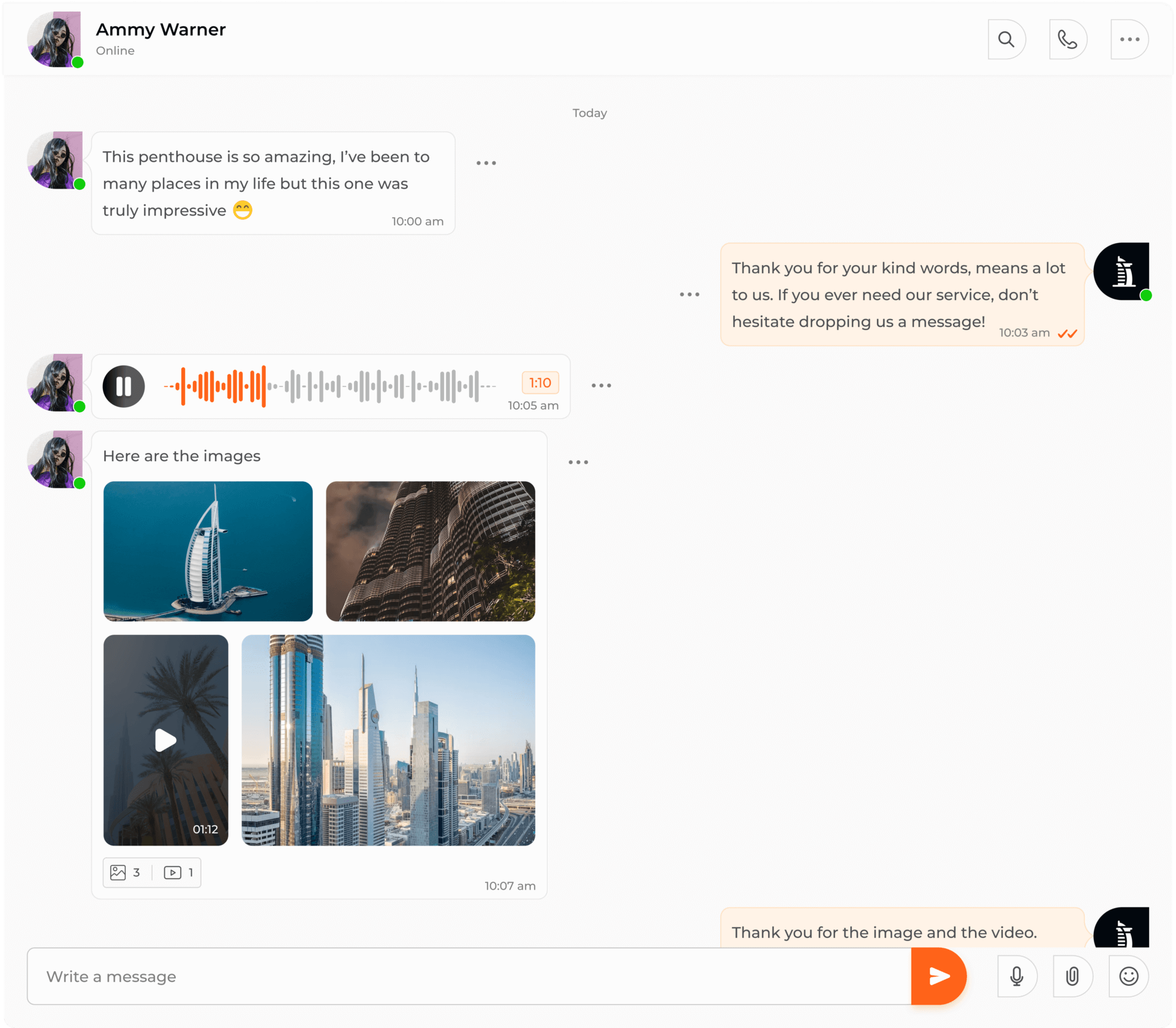Send the message with orange arrow button

tap(939, 977)
